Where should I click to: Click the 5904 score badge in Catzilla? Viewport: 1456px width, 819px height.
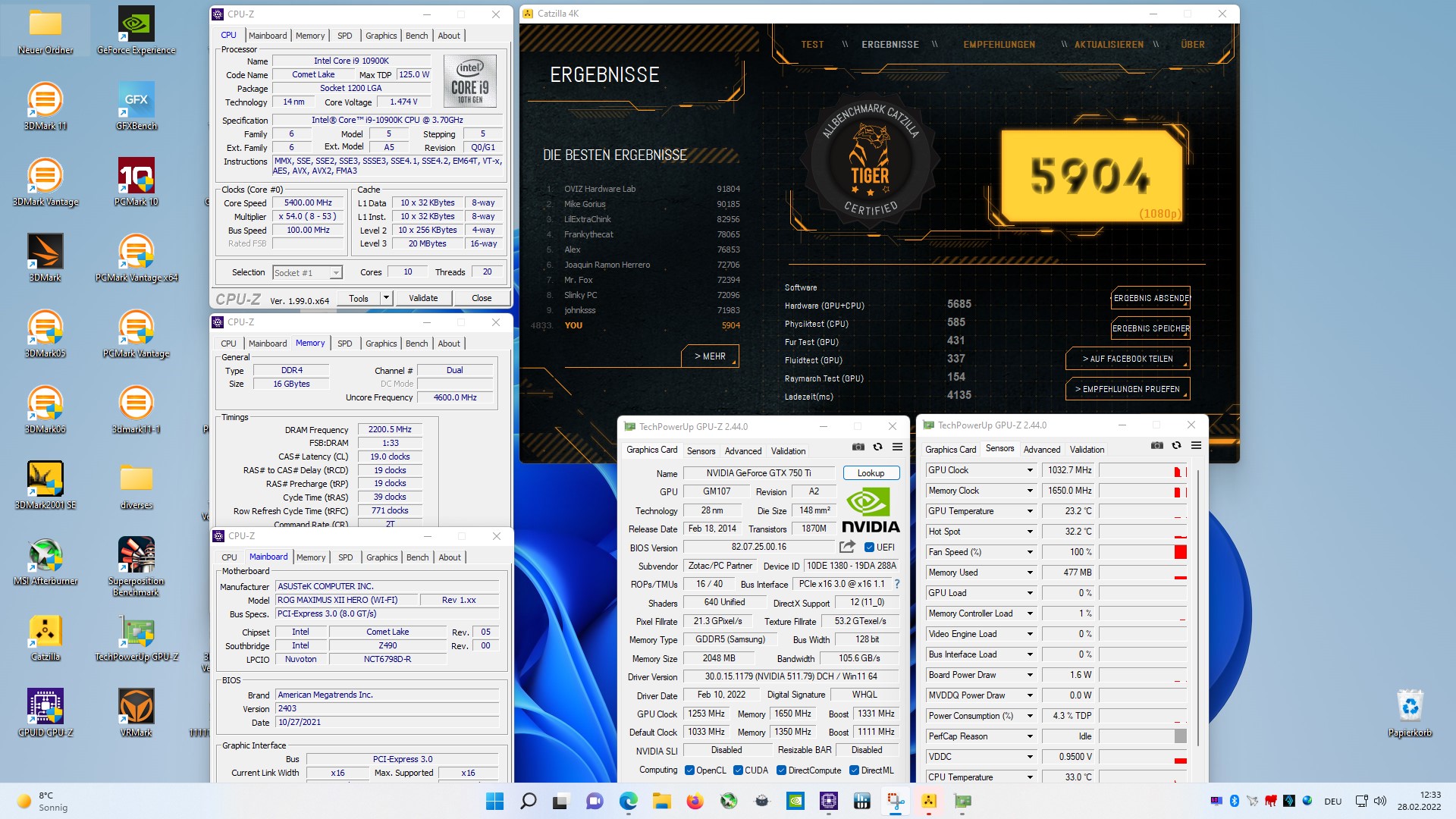point(1092,175)
